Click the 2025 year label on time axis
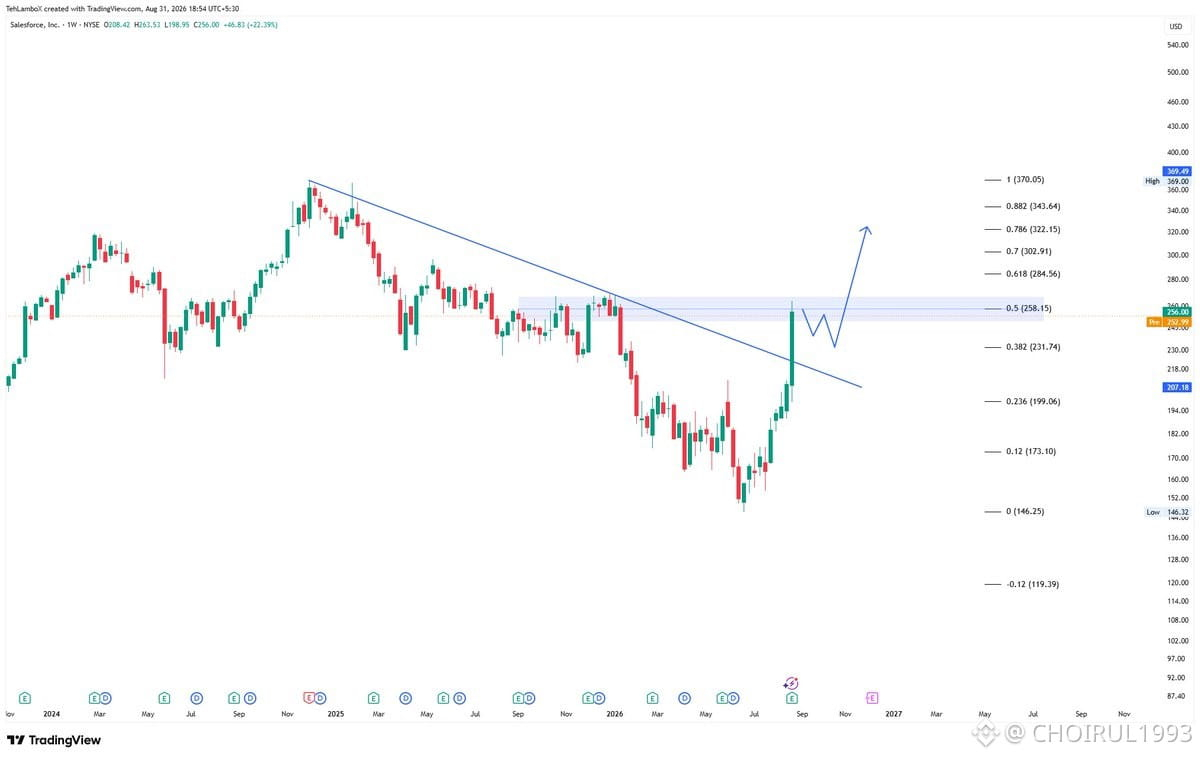1200x758 pixels. tap(336, 714)
